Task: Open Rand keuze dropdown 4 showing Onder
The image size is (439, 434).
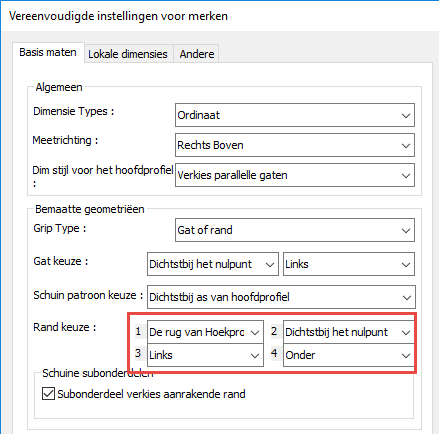Action: tap(349, 355)
